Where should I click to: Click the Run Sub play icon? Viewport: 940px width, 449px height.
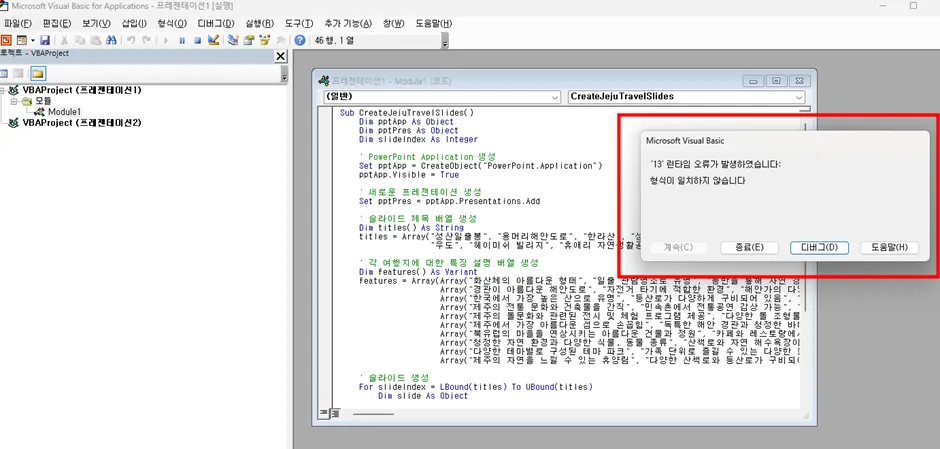(166, 40)
